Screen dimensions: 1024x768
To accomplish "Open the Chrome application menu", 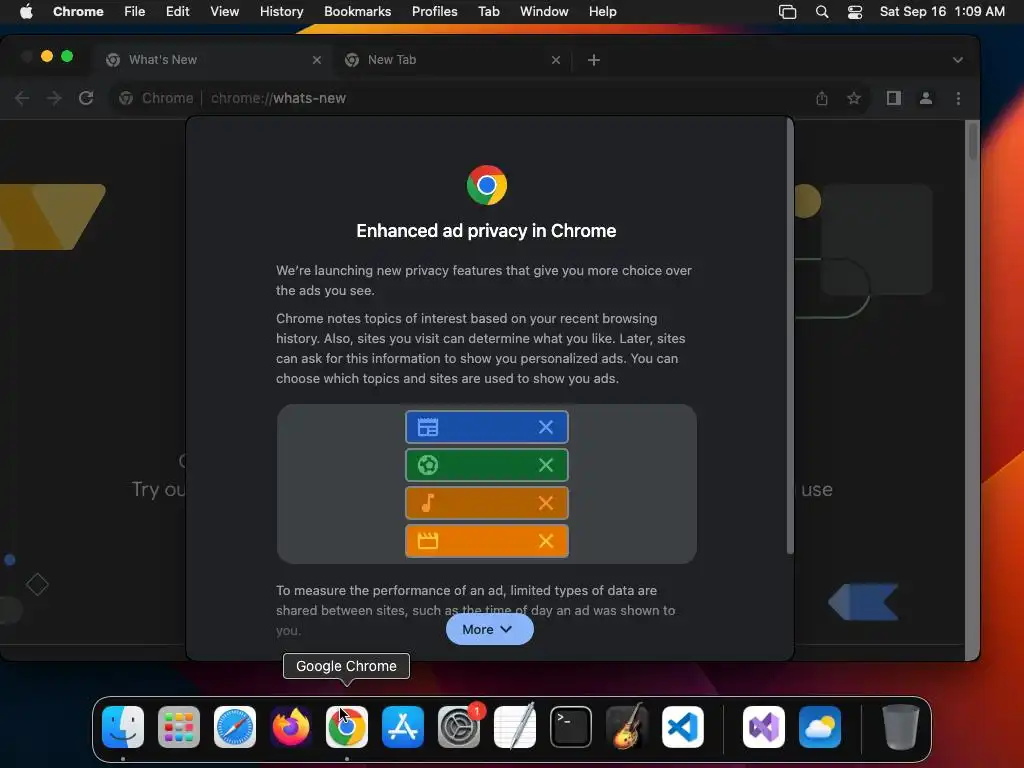I will (78, 11).
